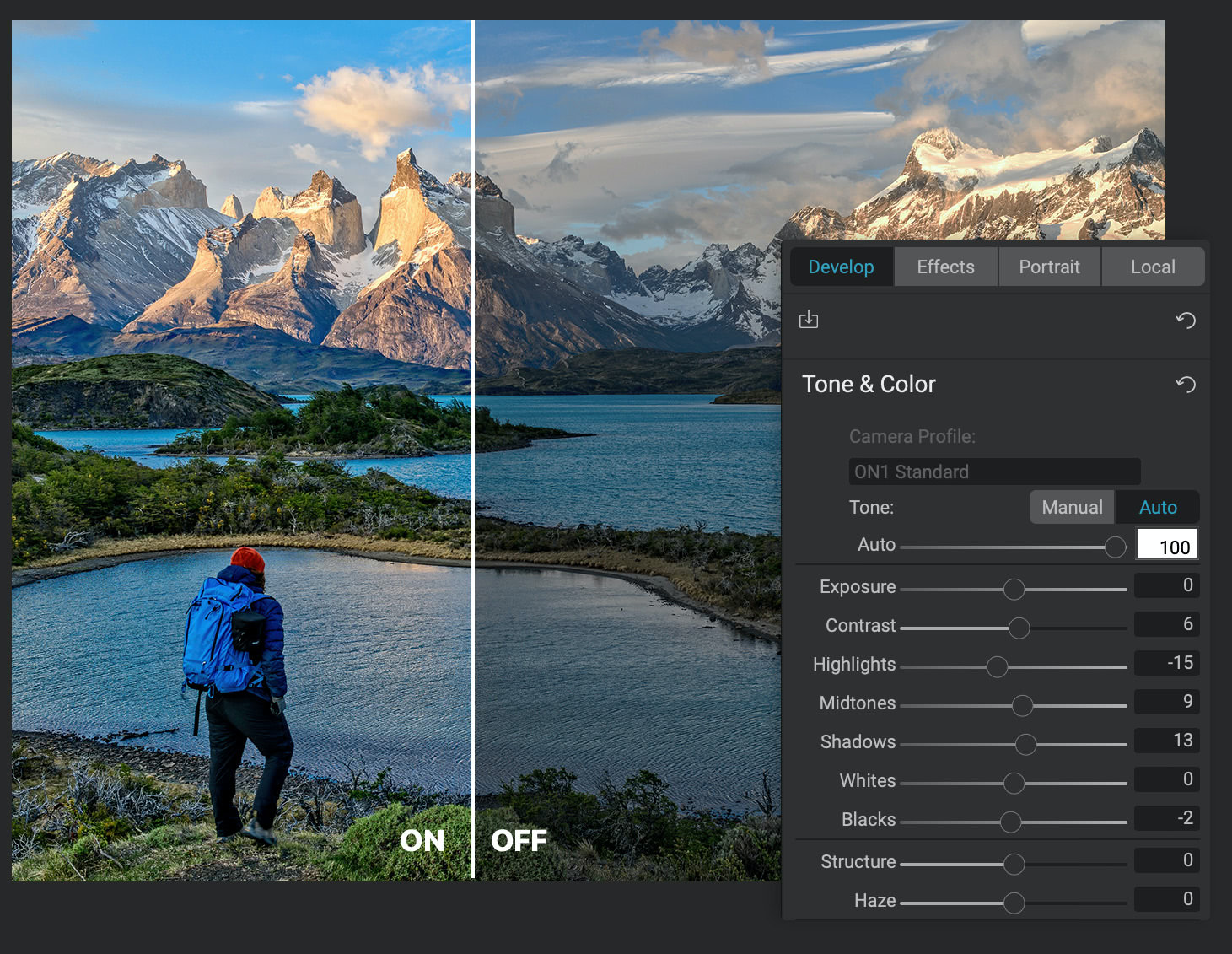
Task: Click the Midtones value field
Action: tap(1166, 702)
